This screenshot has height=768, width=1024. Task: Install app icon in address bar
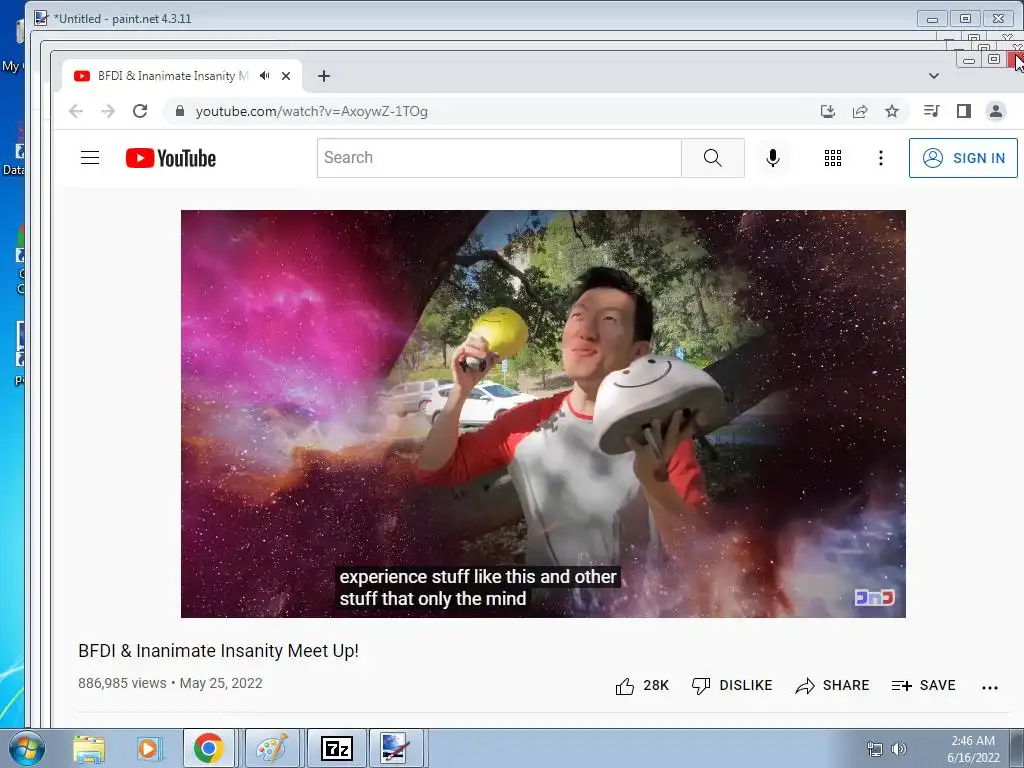(827, 111)
